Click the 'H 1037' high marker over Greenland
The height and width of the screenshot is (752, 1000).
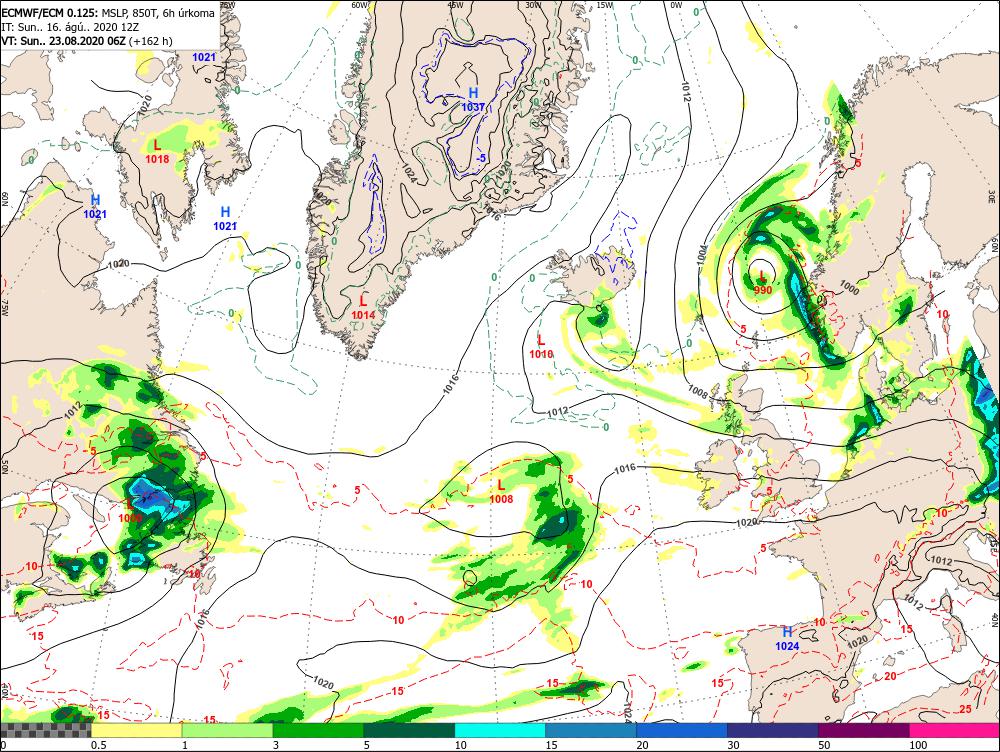[x=473, y=100]
